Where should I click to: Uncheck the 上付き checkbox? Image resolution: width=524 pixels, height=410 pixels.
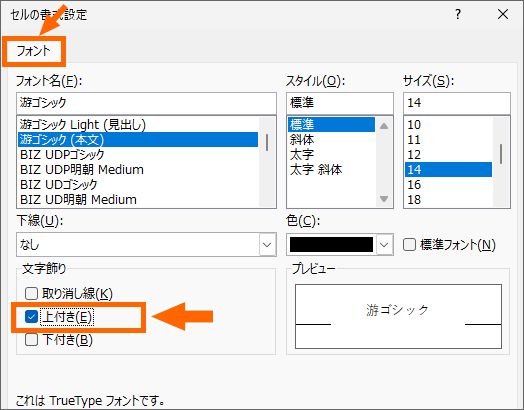[31, 317]
